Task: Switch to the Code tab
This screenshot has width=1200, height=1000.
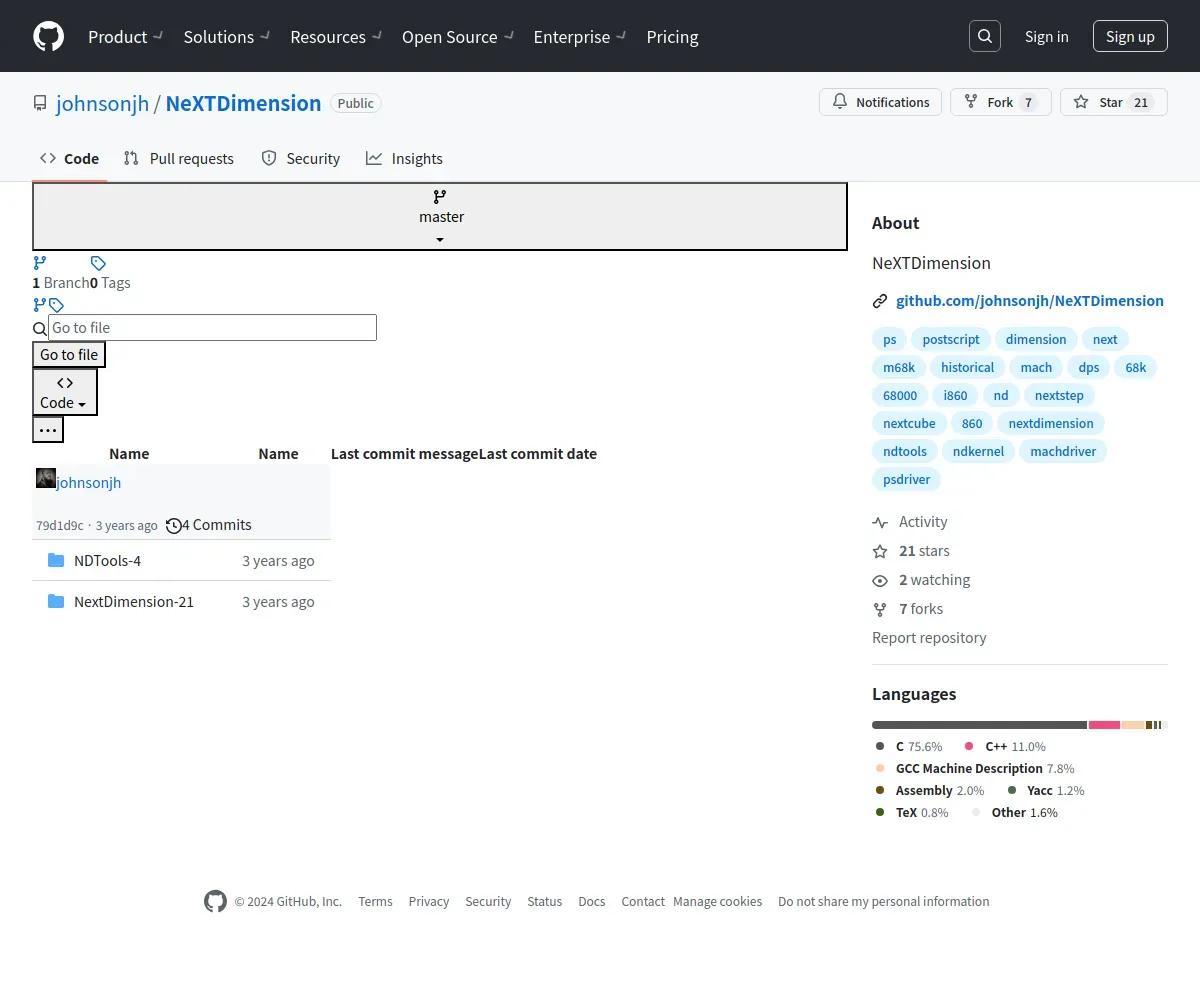Action: pos(70,158)
